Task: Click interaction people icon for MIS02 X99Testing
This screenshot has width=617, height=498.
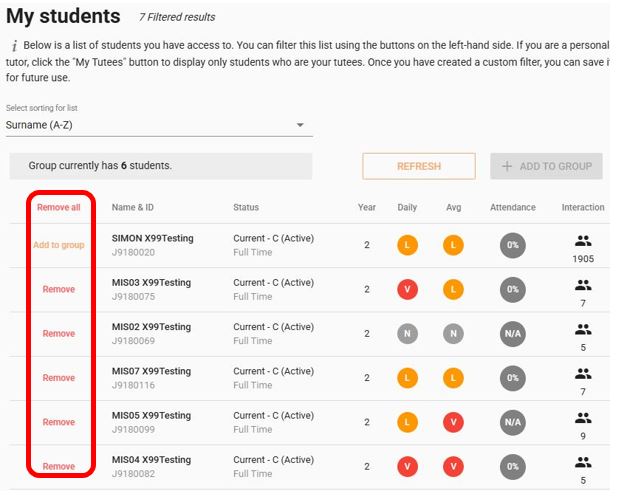Action: pyautogui.click(x=583, y=329)
